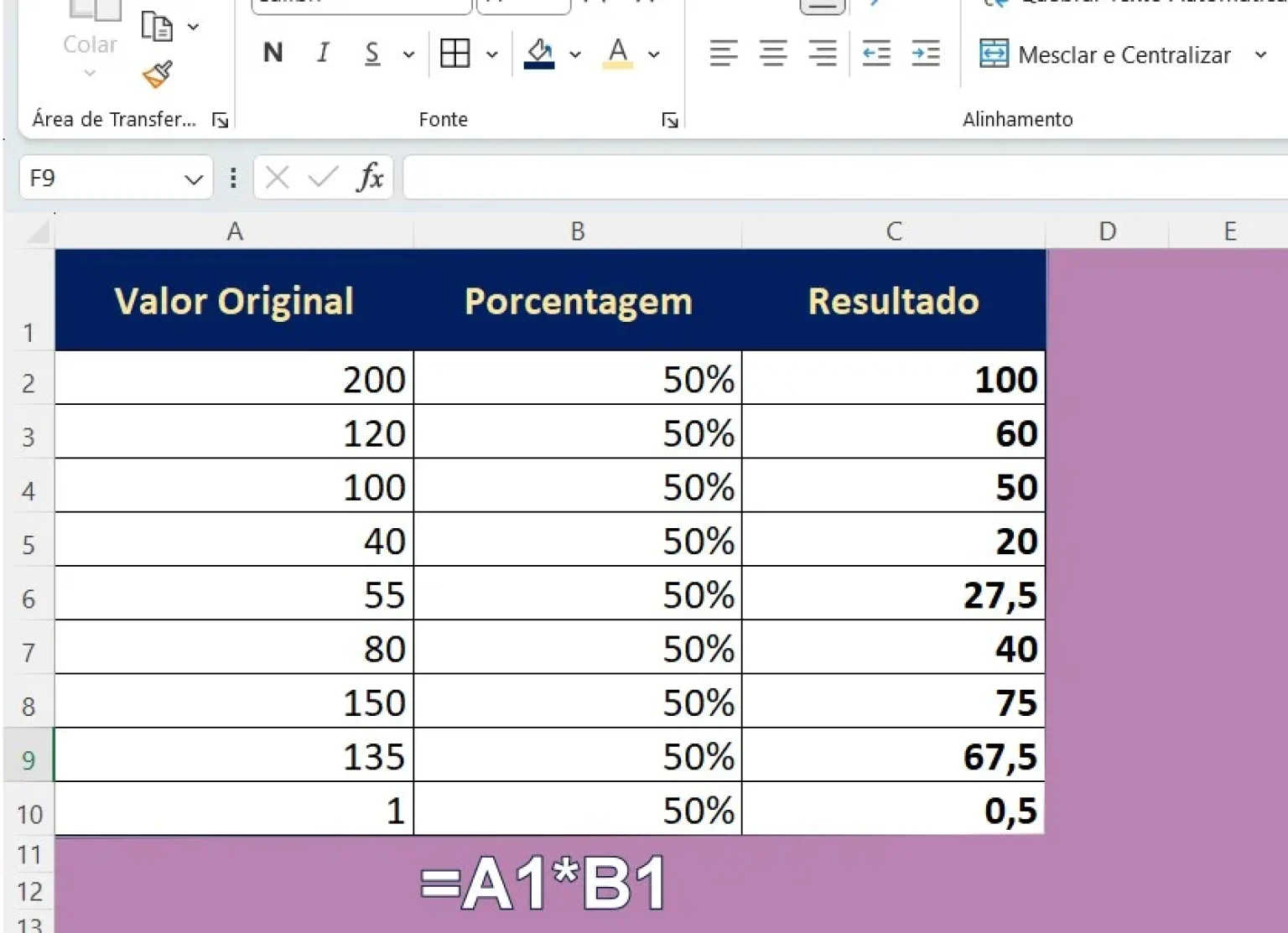Select row 1 header
This screenshot has height=933, width=1288.
[x=29, y=300]
